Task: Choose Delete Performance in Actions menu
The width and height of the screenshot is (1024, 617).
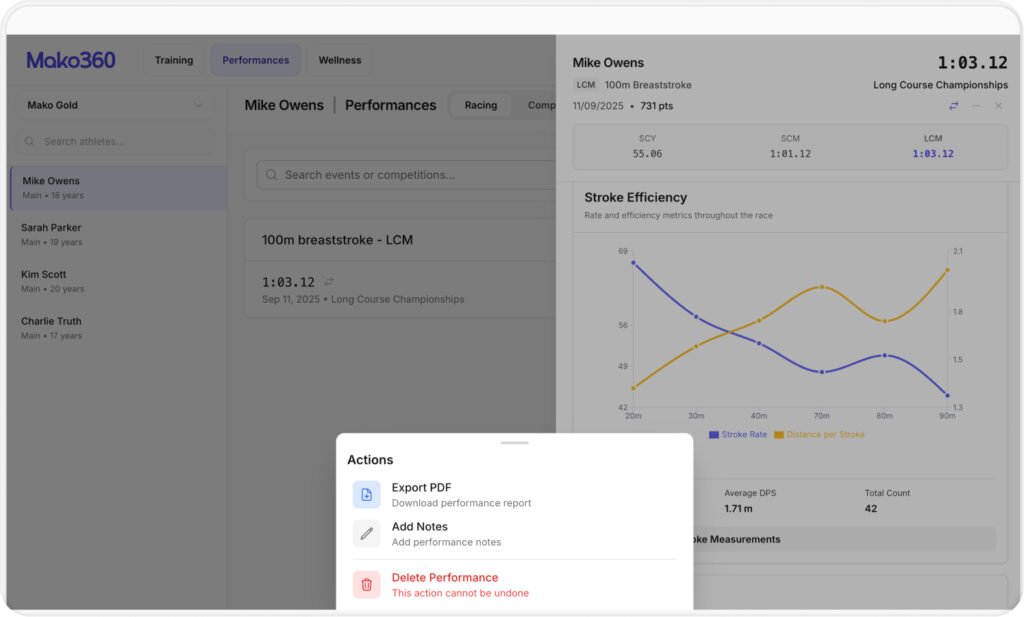Action: tap(444, 578)
